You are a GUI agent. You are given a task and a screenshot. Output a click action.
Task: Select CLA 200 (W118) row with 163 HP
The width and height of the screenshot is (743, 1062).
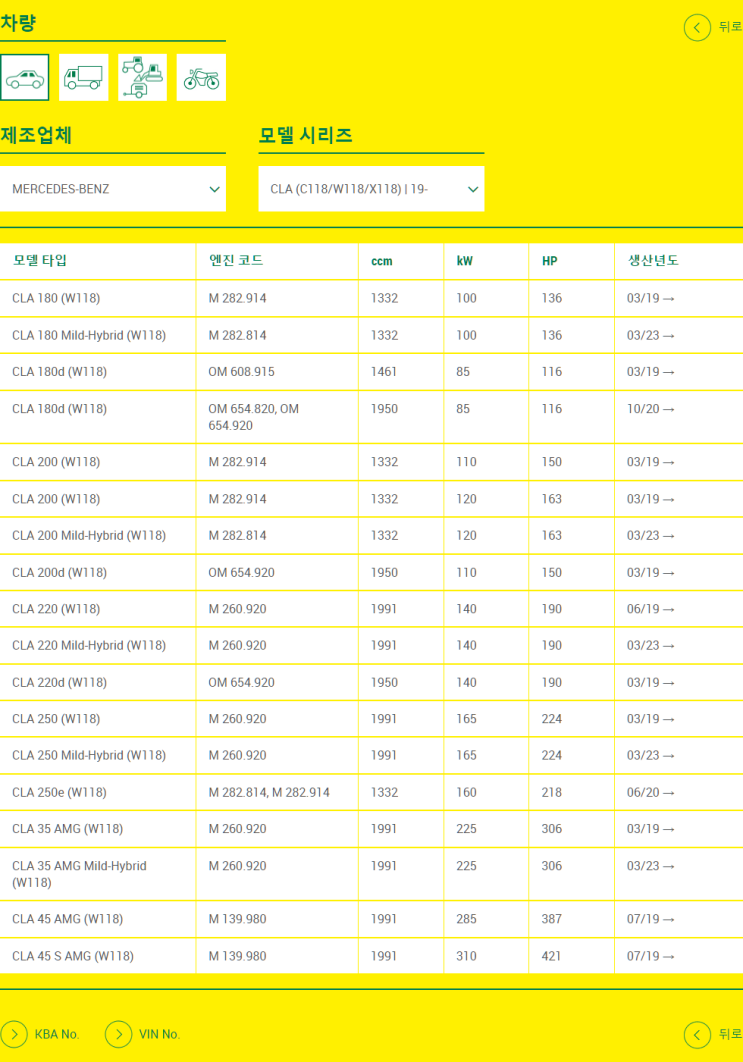[371, 499]
